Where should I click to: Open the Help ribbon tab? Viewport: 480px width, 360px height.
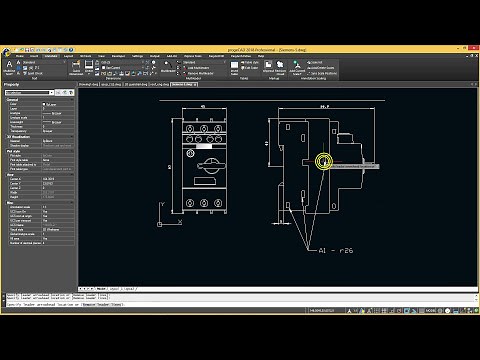(261, 56)
